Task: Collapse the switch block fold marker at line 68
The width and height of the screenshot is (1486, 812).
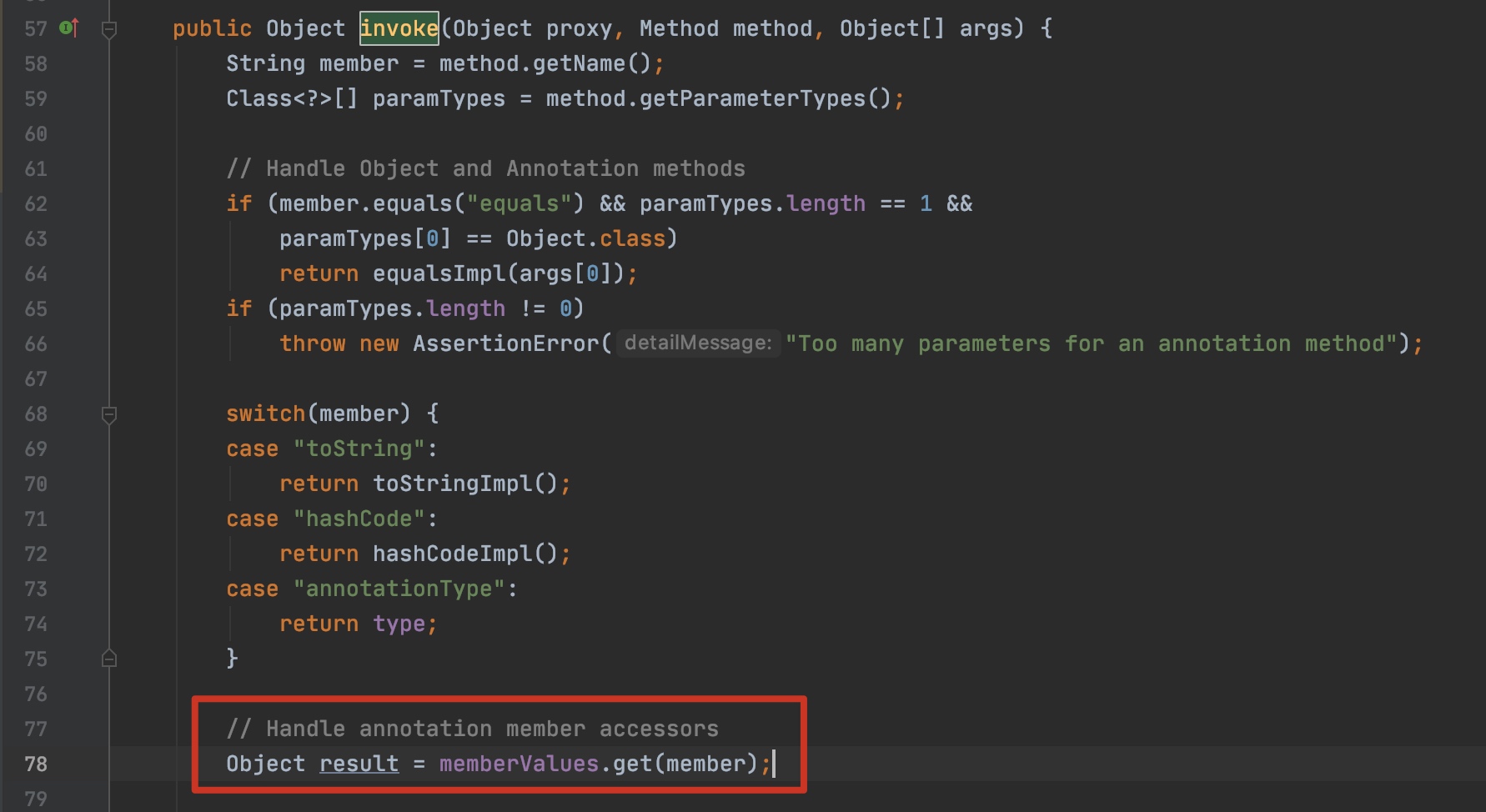Action: [108, 414]
